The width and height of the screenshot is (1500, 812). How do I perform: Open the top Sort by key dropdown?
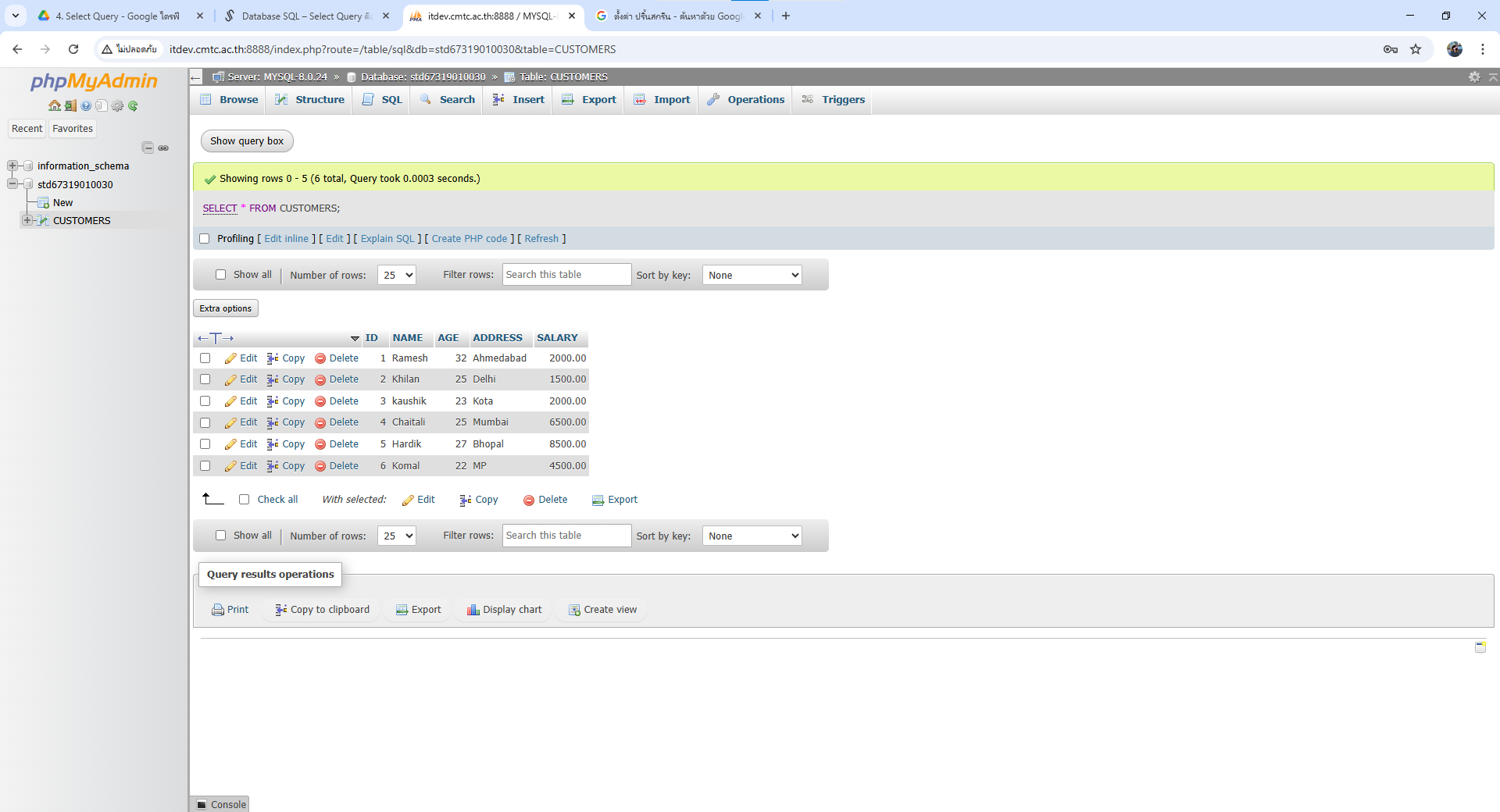[752, 275]
